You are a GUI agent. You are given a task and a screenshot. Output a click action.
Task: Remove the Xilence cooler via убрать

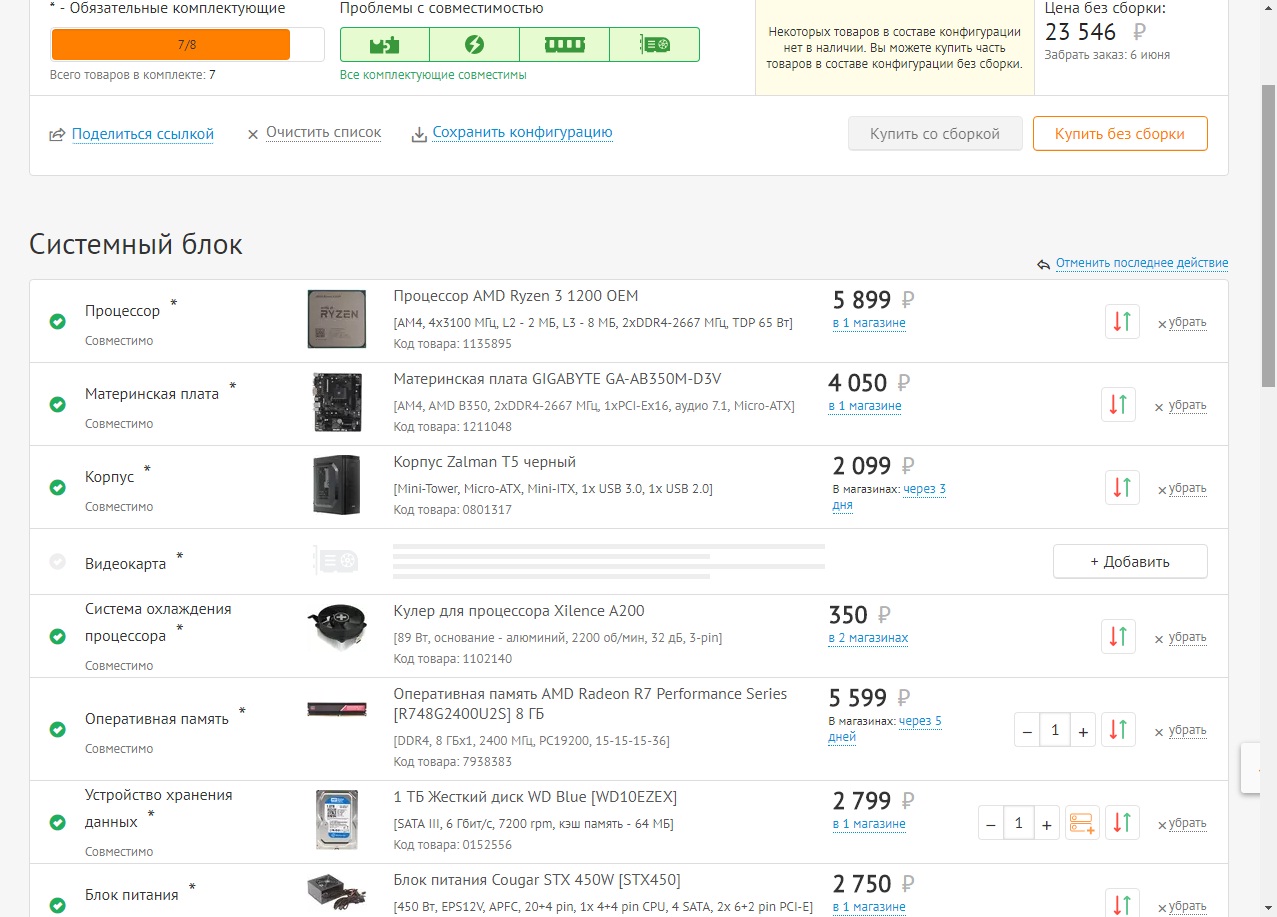coord(1187,637)
